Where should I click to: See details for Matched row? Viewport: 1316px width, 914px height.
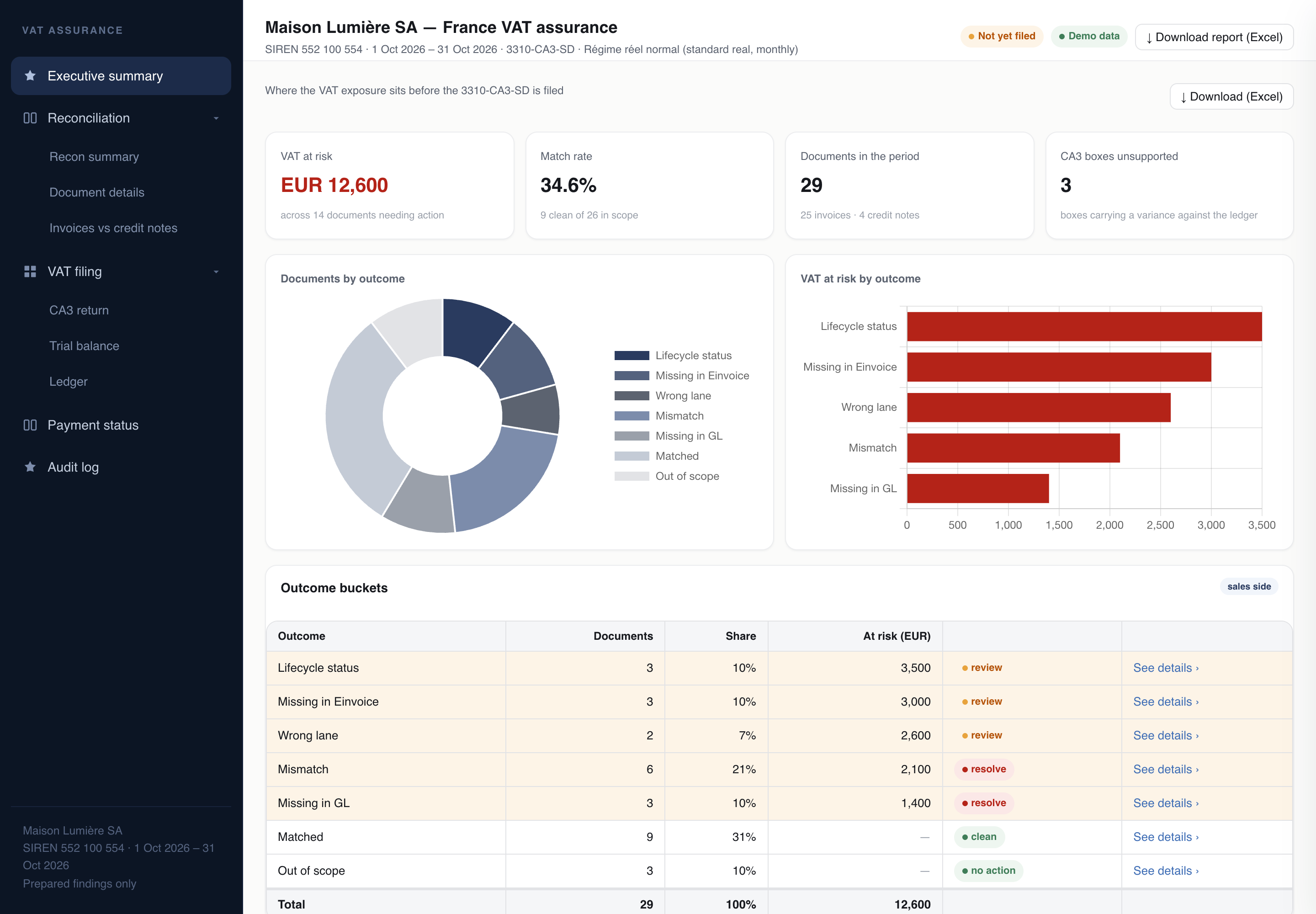point(1165,837)
